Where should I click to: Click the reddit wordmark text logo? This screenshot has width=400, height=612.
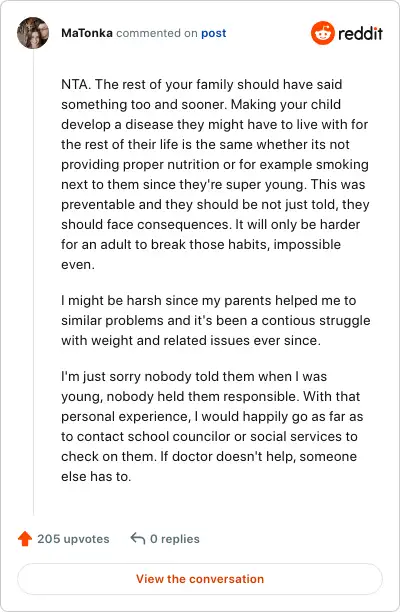tap(360, 34)
